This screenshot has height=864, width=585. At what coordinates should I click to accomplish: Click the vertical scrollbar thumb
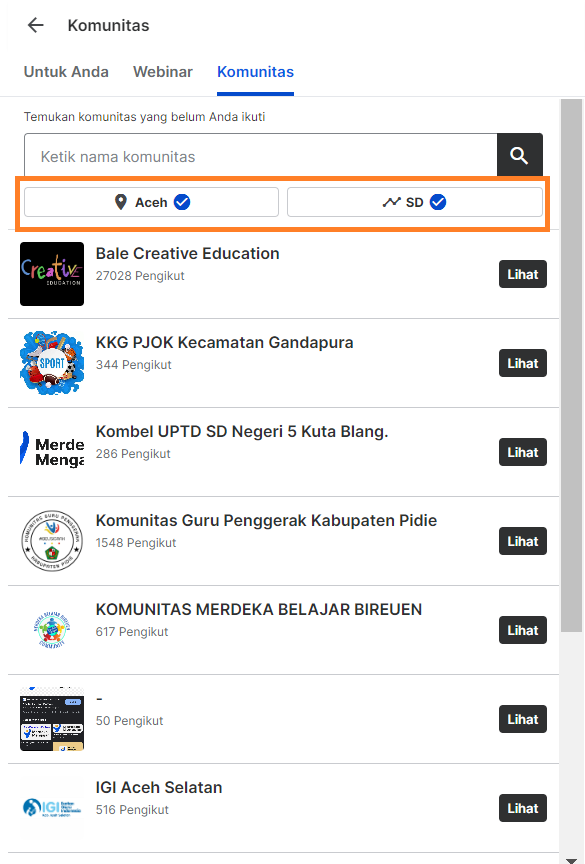pos(572,366)
